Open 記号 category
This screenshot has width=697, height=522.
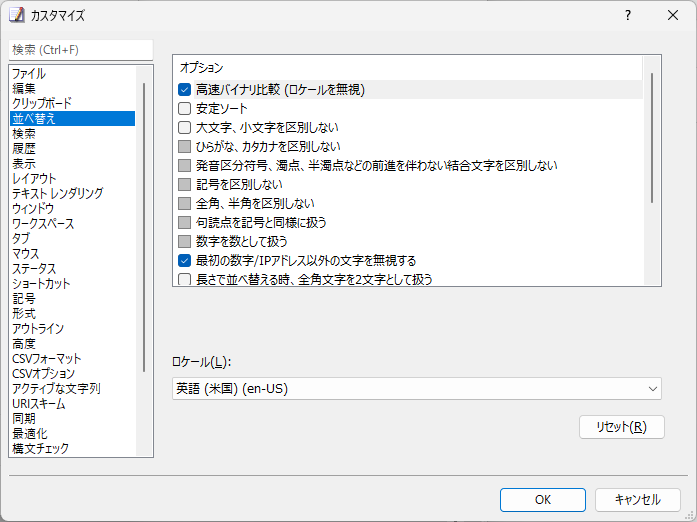click(72, 299)
